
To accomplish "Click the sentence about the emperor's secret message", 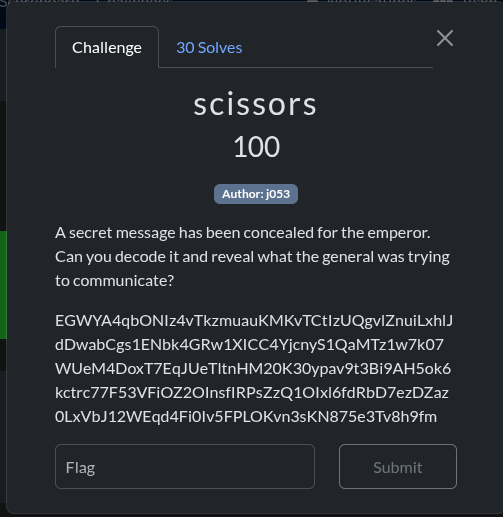I will click(x=243, y=233).
